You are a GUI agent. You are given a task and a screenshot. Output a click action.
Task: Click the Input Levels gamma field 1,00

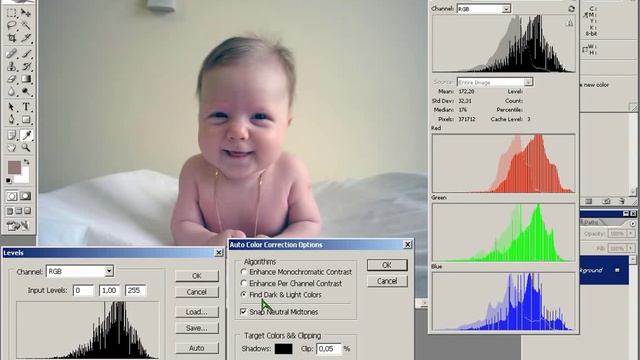tap(109, 290)
